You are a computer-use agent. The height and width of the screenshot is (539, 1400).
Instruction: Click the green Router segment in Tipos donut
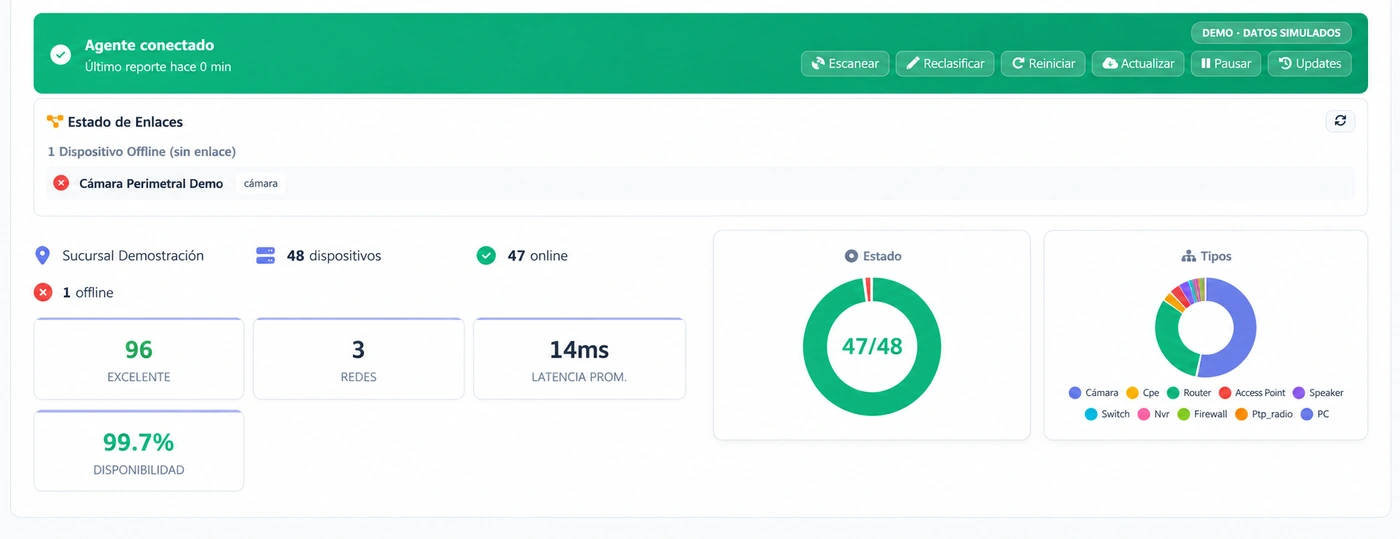pyautogui.click(x=1168, y=338)
